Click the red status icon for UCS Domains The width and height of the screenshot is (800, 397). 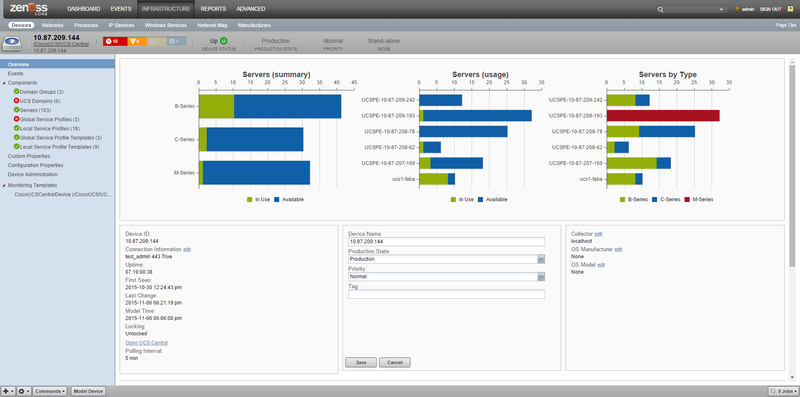16,101
